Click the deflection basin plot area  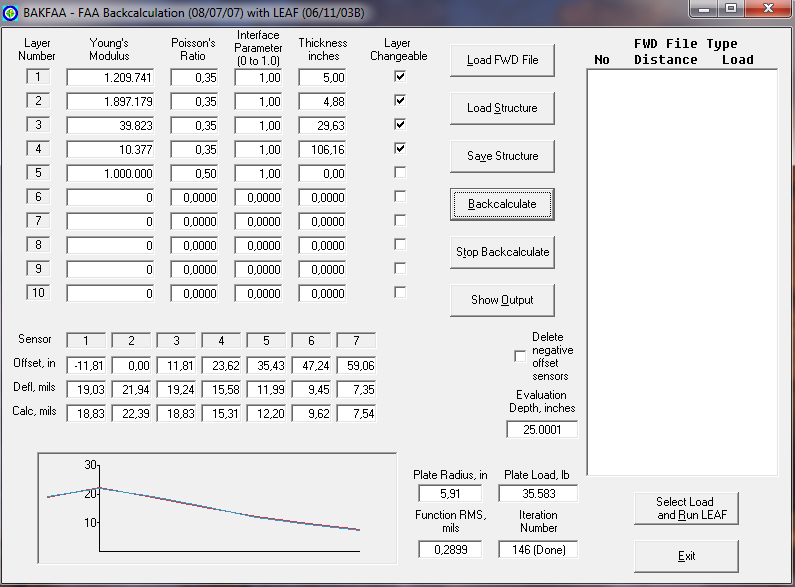[x=218, y=508]
